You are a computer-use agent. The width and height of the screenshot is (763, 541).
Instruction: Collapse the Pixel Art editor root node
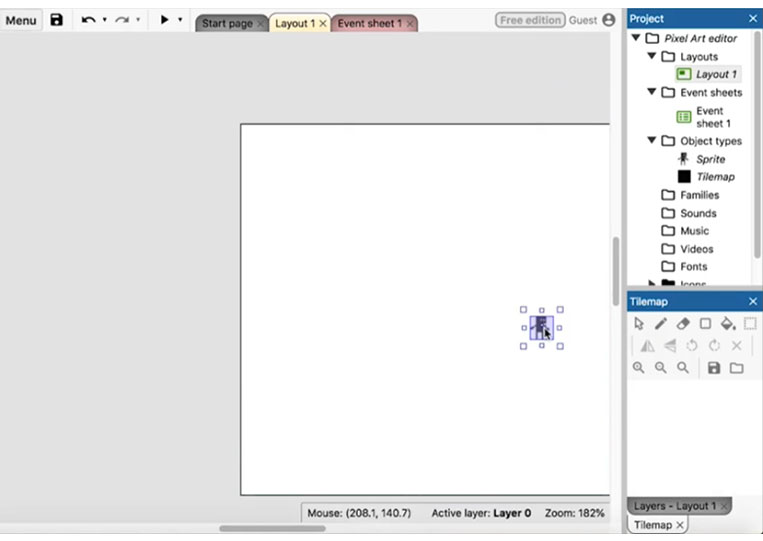(x=636, y=37)
